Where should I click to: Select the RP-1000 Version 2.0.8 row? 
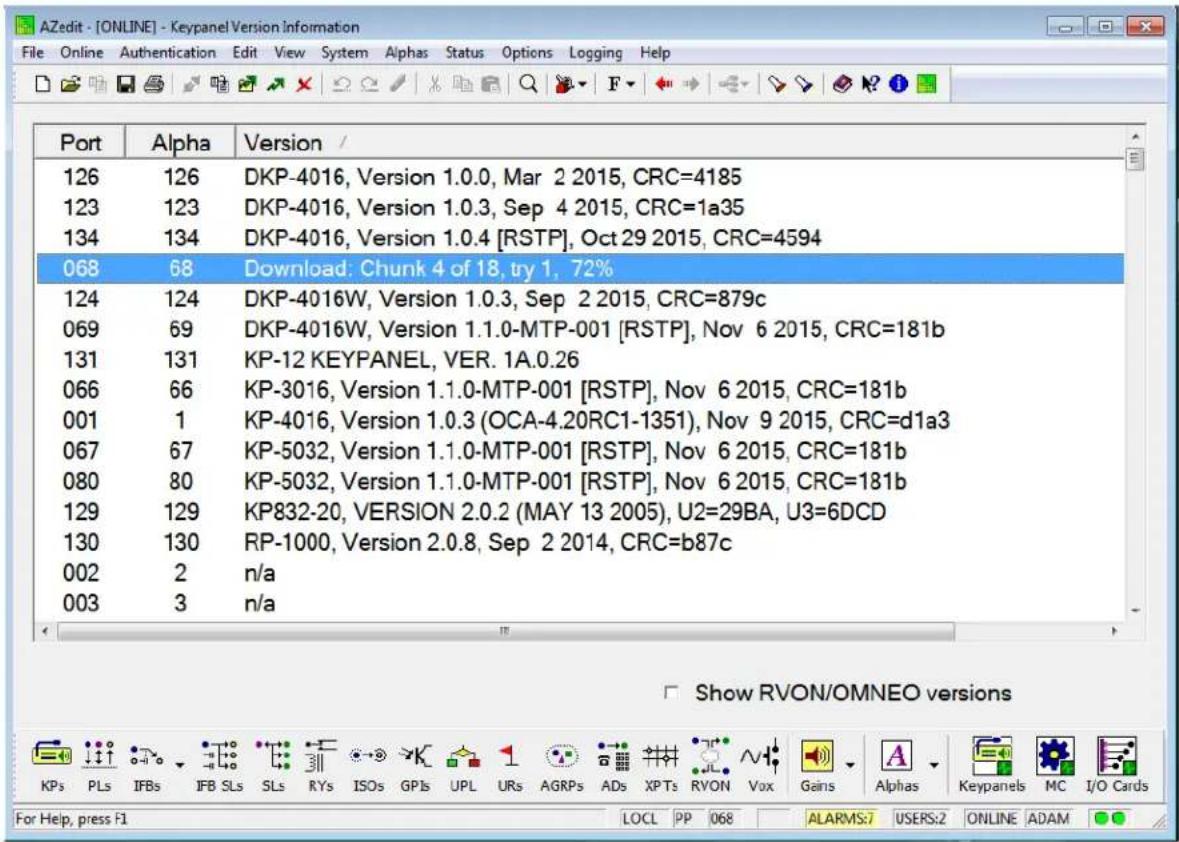click(x=580, y=542)
